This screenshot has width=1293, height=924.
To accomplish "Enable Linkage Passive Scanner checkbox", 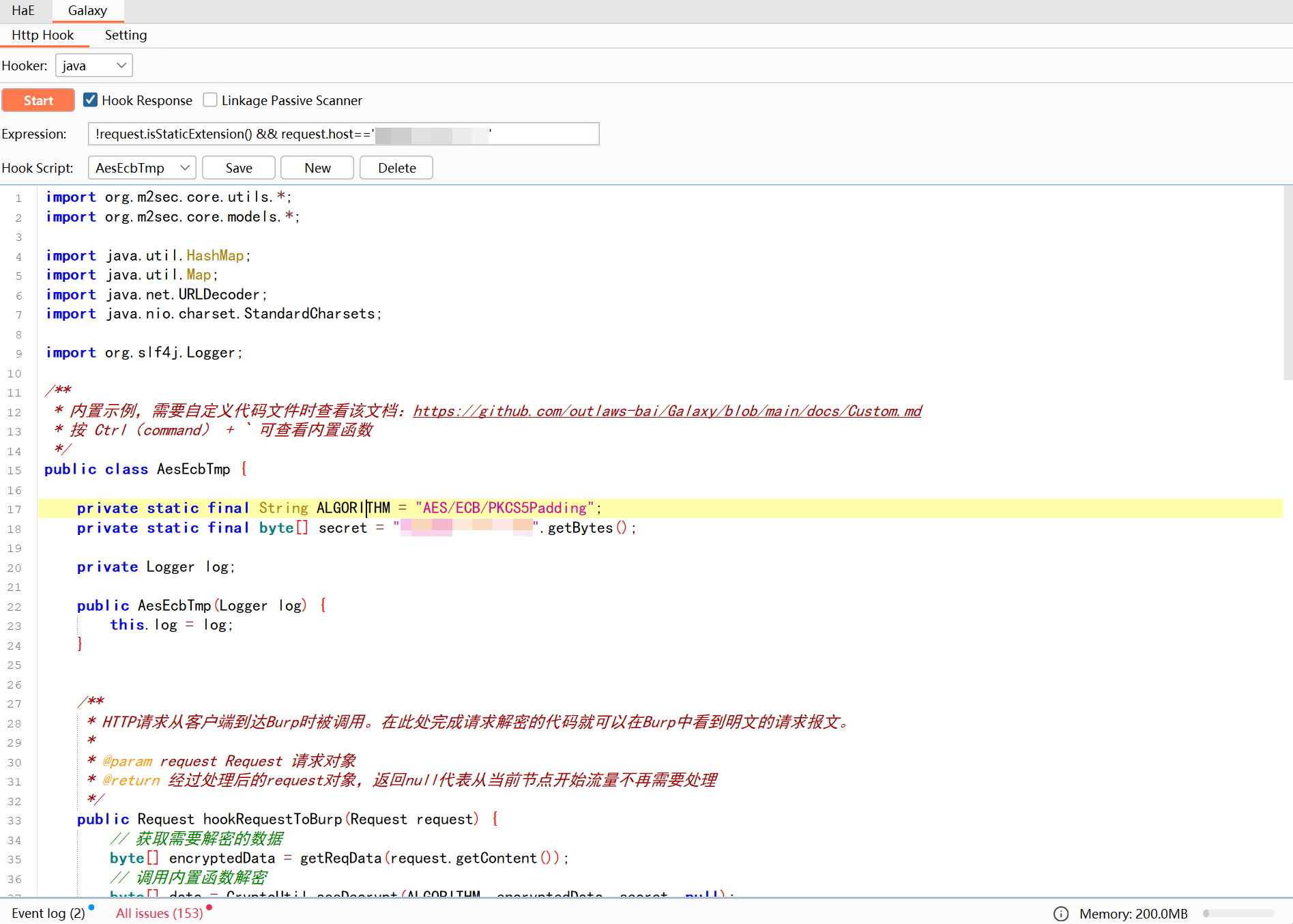I will pos(210,100).
